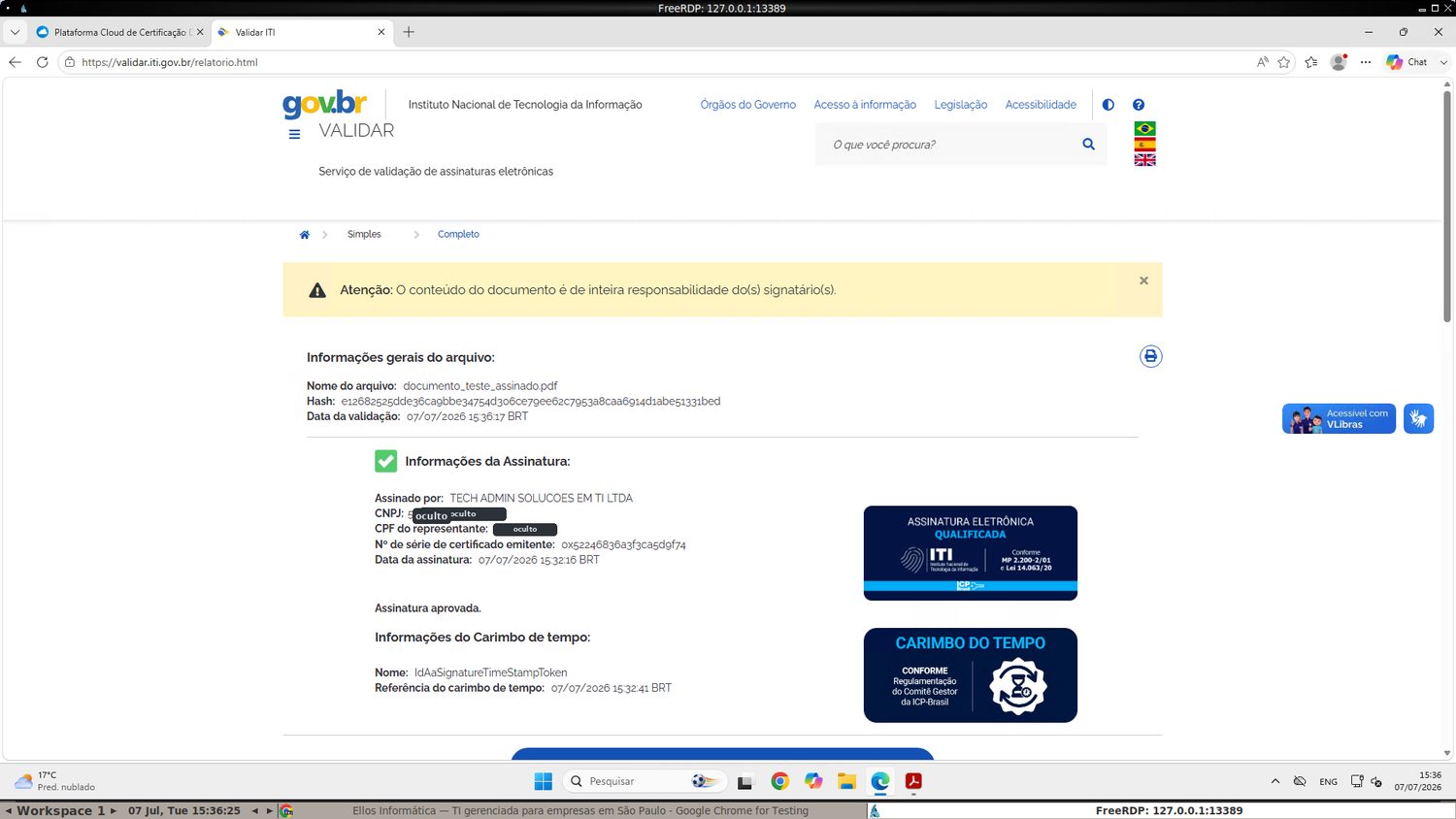Click the Assinatura Eletrônica Qualificada badge
The width and height of the screenshot is (1456, 819).
click(x=970, y=553)
